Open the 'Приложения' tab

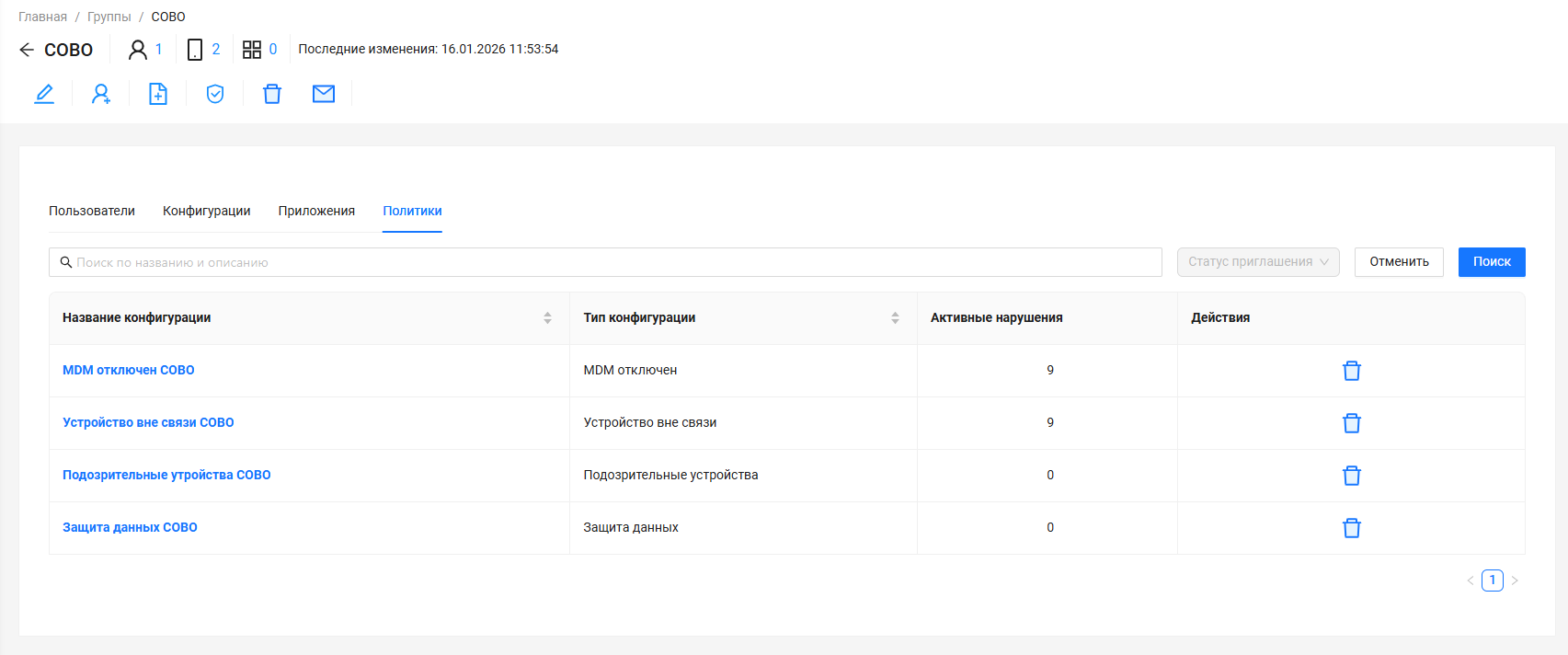(316, 211)
